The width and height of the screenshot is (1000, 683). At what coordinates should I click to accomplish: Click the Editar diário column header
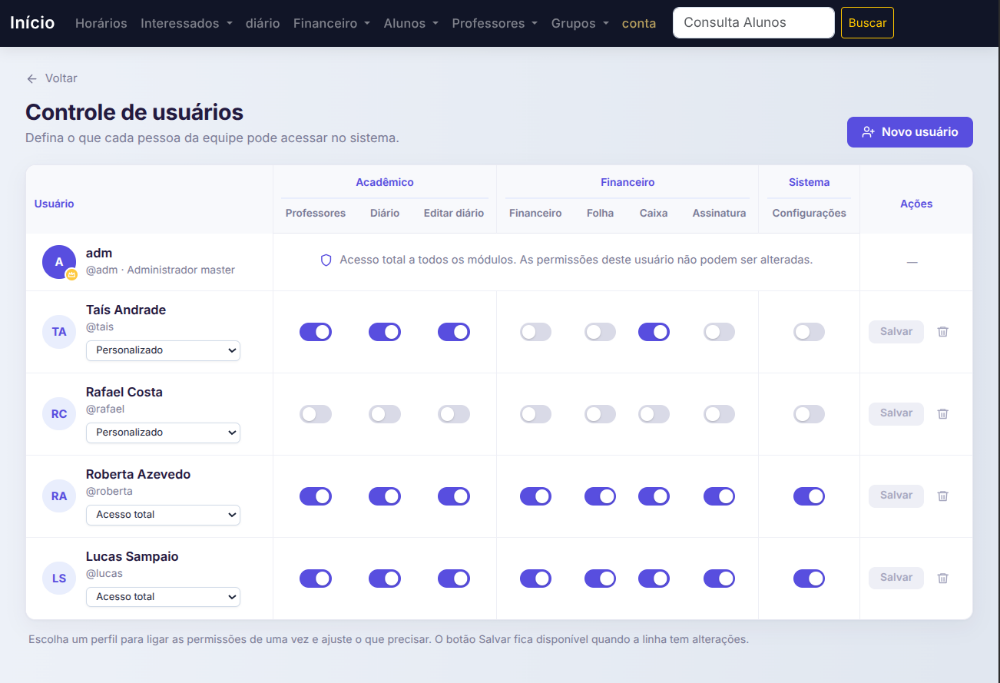pyautogui.click(x=454, y=213)
